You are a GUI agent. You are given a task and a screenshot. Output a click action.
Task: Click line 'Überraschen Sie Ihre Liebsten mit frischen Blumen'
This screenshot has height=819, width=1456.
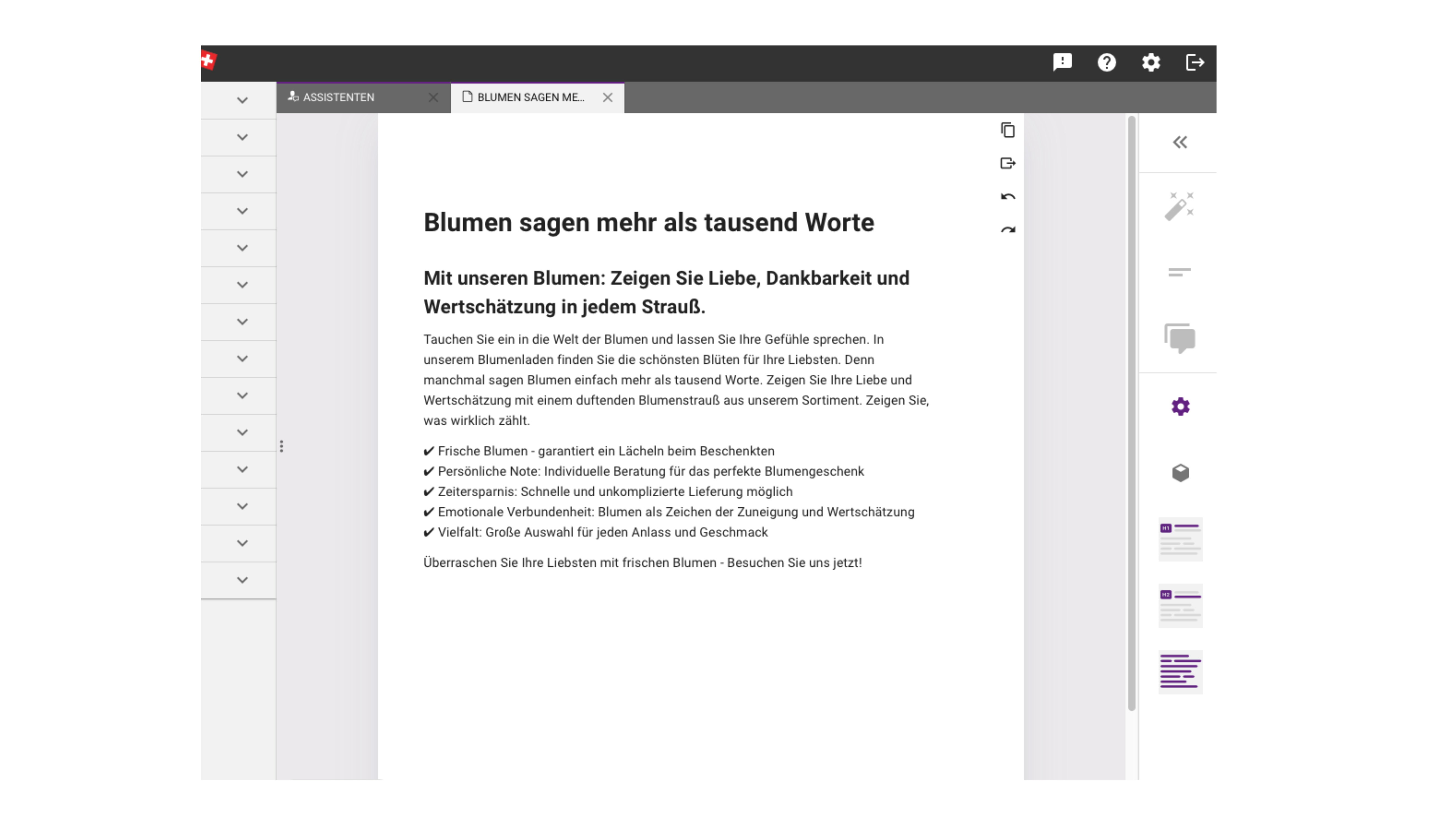pos(643,563)
